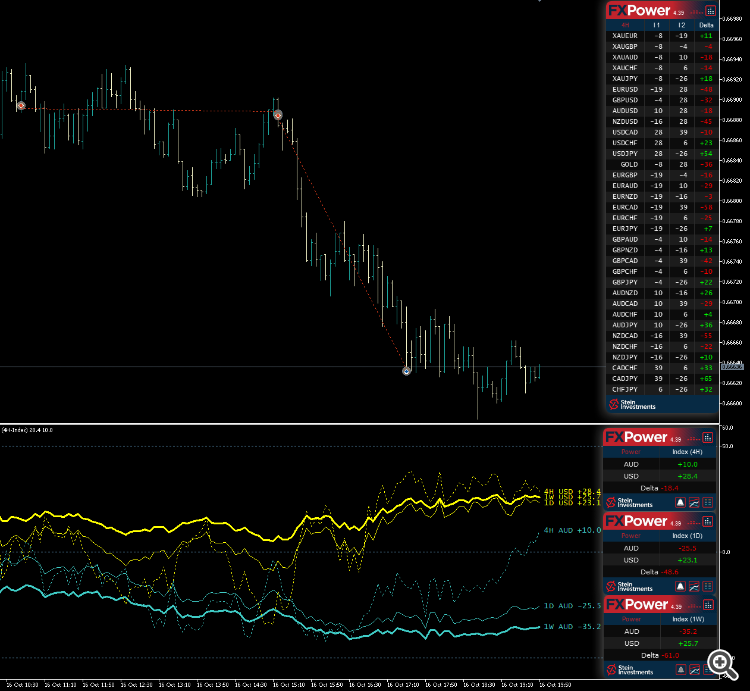Select the CHFJPY pair row

(662, 389)
